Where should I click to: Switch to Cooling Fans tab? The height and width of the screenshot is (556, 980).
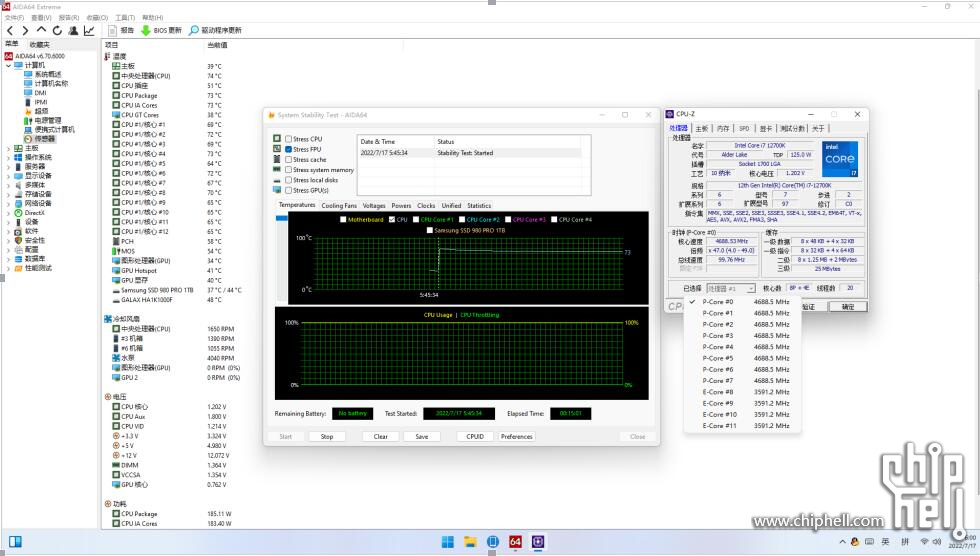[x=339, y=206]
